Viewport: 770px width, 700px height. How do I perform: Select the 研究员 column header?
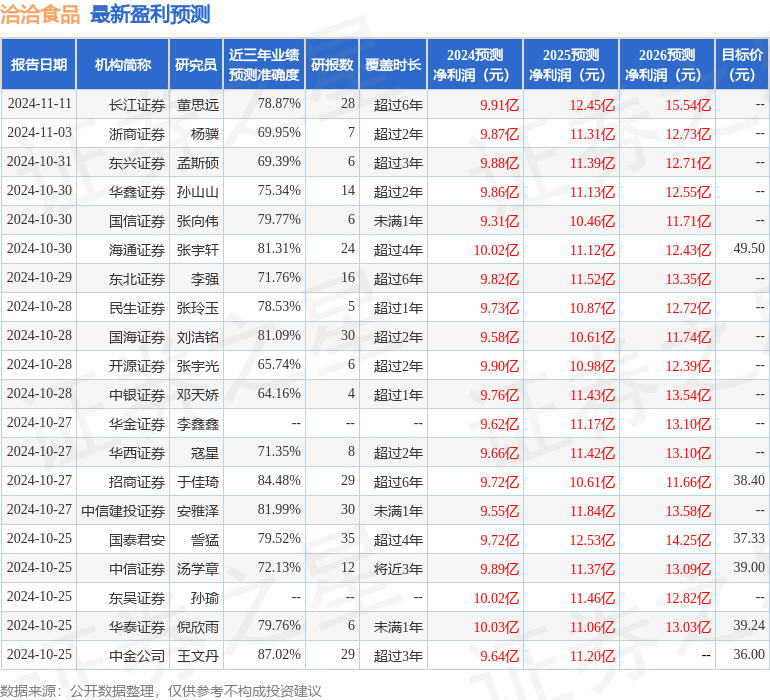point(196,64)
